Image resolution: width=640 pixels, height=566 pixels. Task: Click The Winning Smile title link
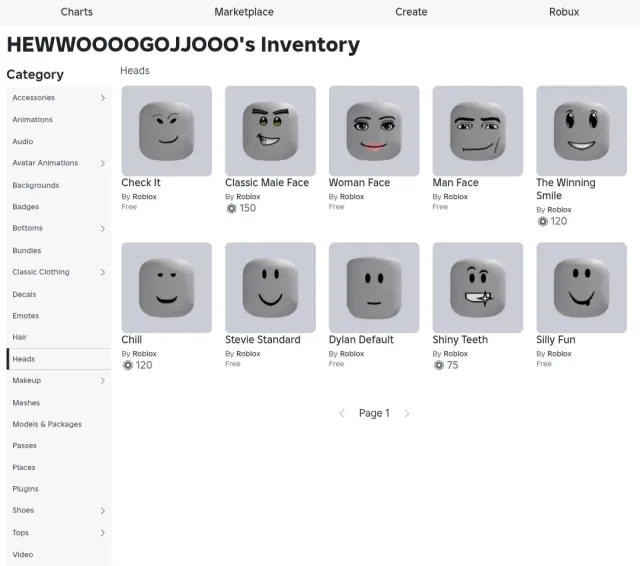click(566, 189)
